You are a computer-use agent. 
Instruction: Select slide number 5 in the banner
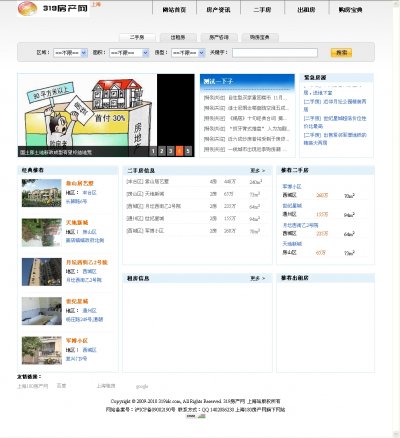tap(188, 151)
